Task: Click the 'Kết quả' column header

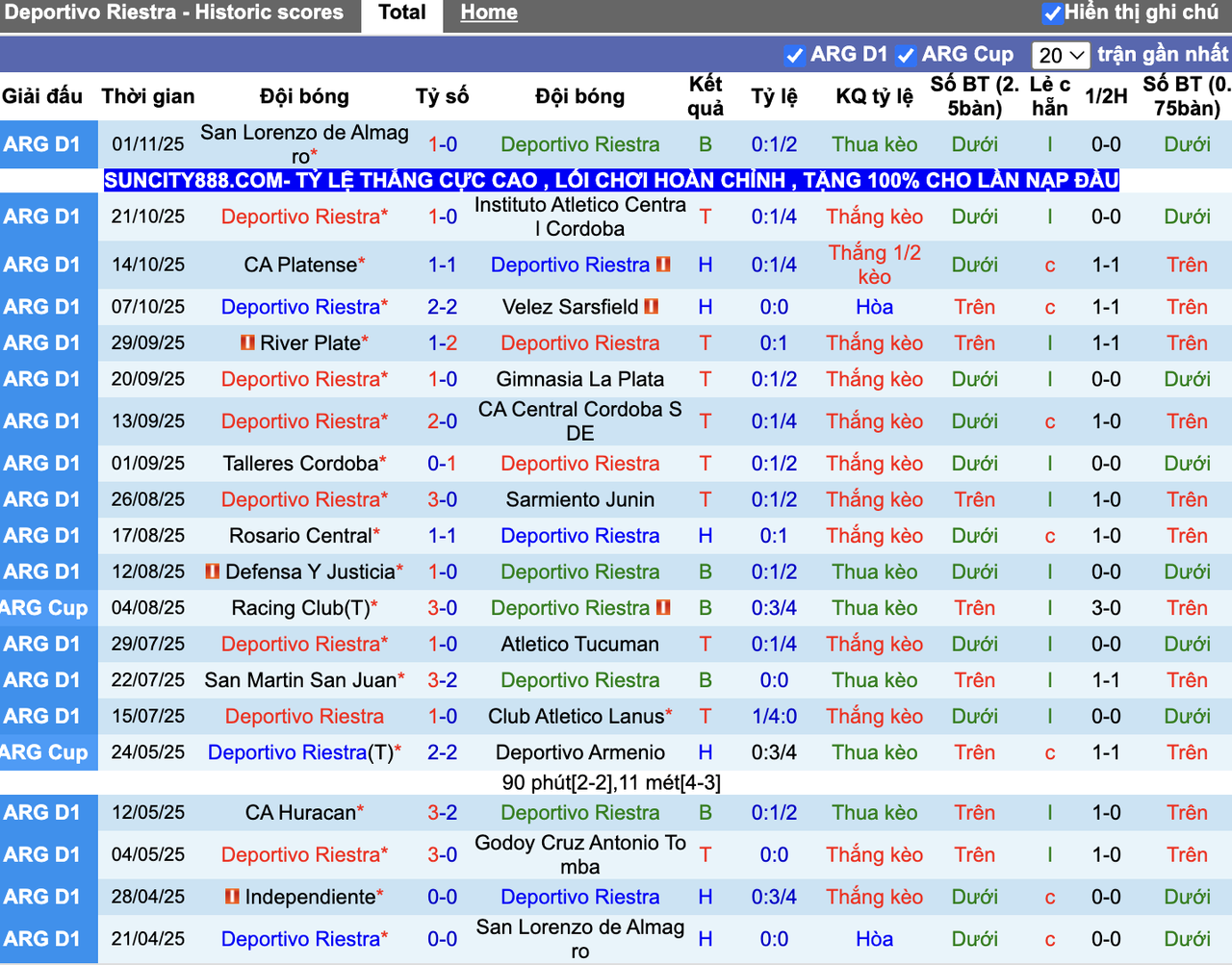Action: pos(706,96)
